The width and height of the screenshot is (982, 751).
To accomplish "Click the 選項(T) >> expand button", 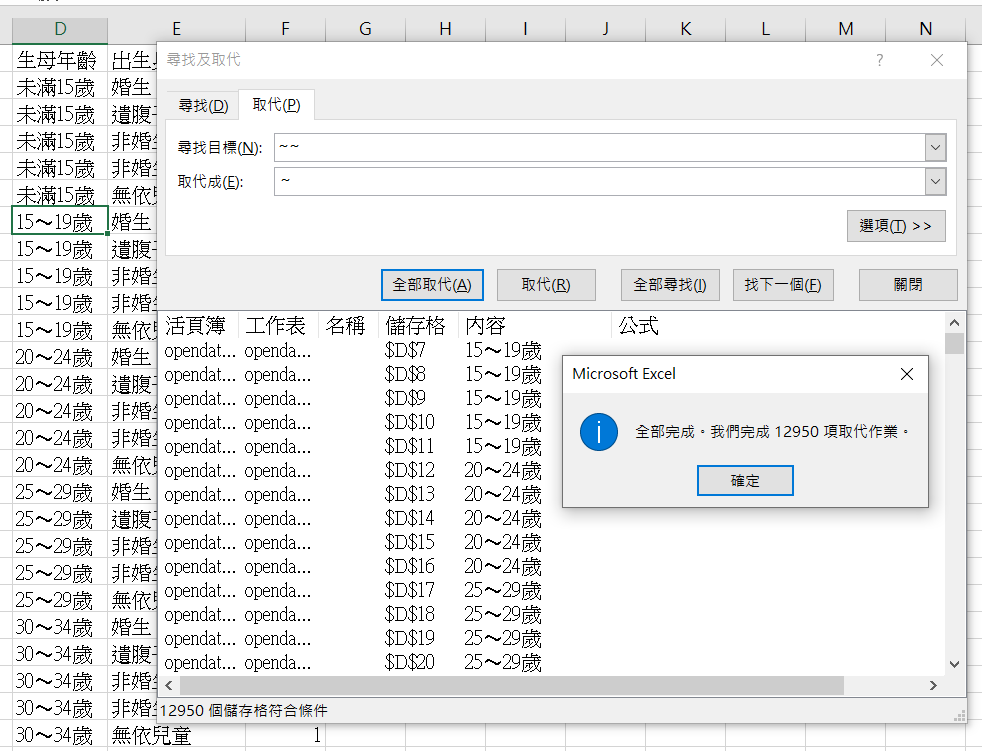I will click(895, 226).
